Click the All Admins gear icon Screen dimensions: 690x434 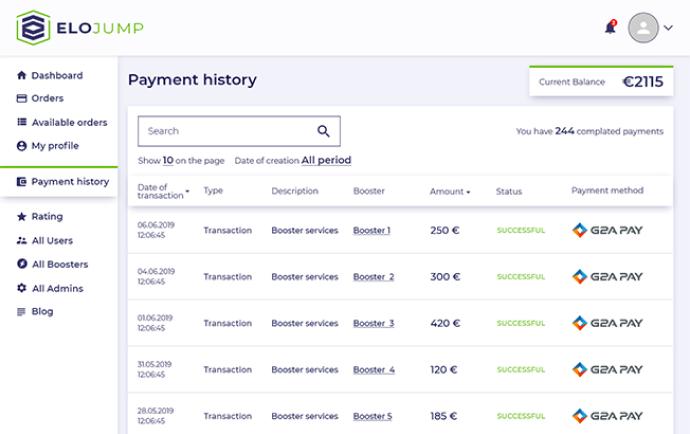[x=22, y=289]
